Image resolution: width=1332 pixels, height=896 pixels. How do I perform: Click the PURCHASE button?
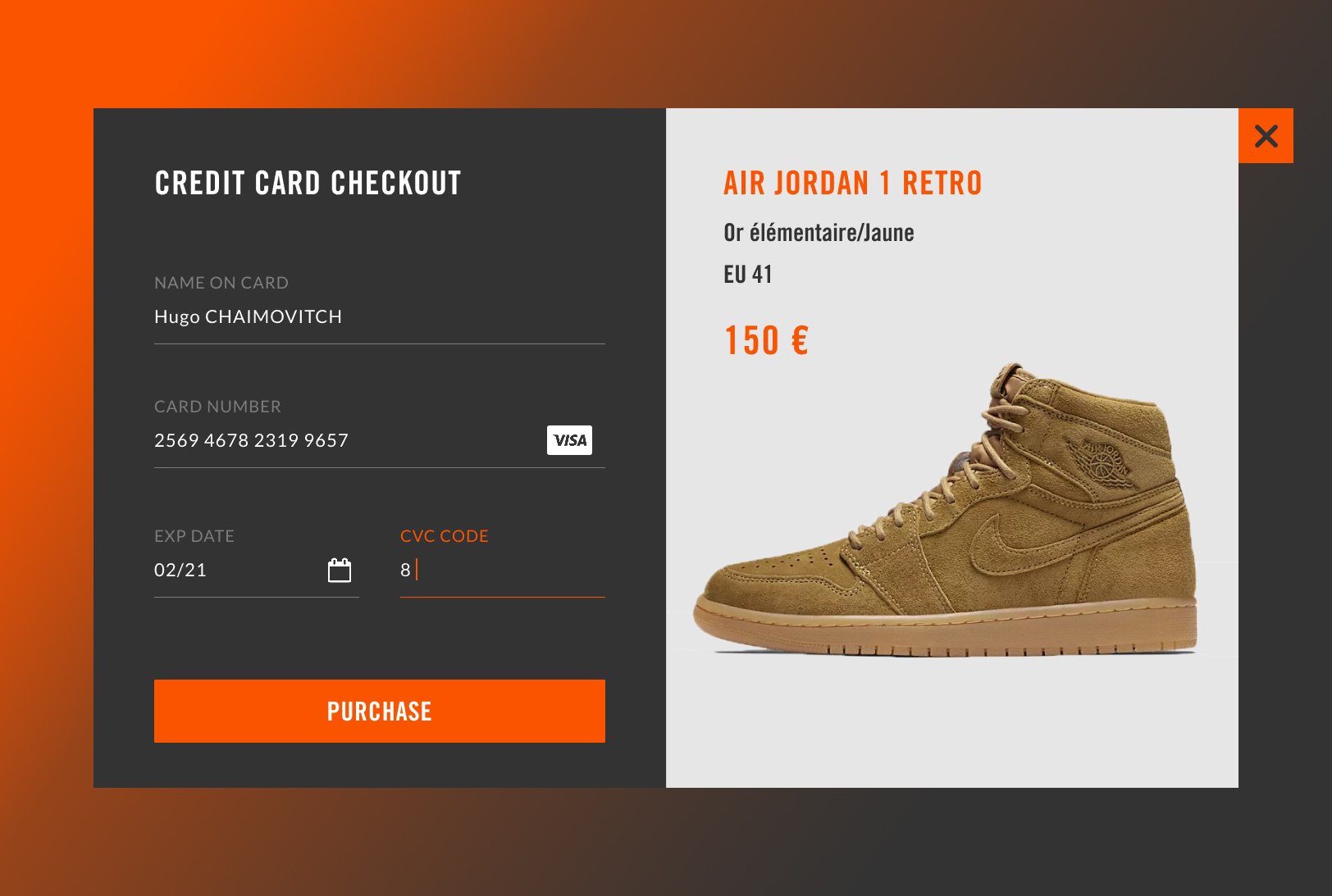point(380,711)
